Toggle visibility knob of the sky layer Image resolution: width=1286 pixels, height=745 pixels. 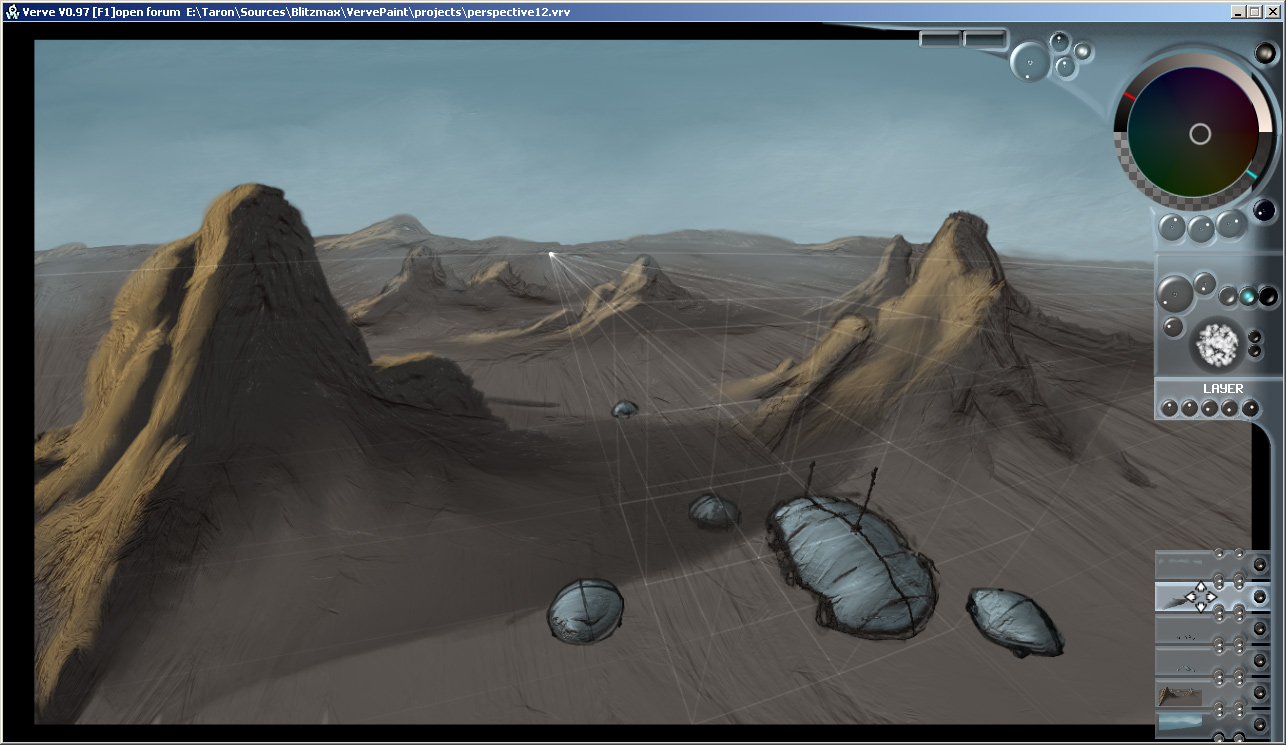point(1259,725)
